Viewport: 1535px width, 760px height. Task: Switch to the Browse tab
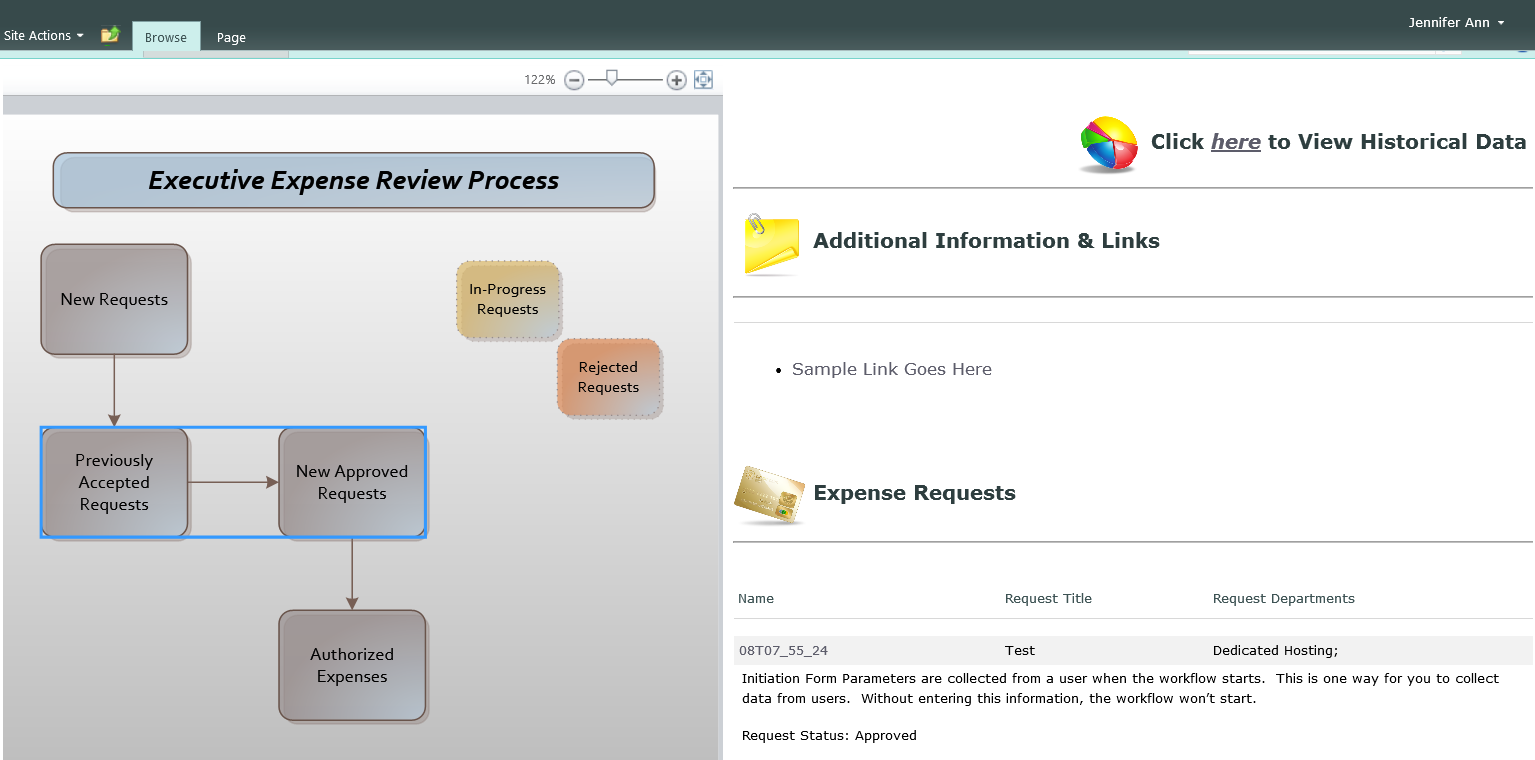point(166,37)
